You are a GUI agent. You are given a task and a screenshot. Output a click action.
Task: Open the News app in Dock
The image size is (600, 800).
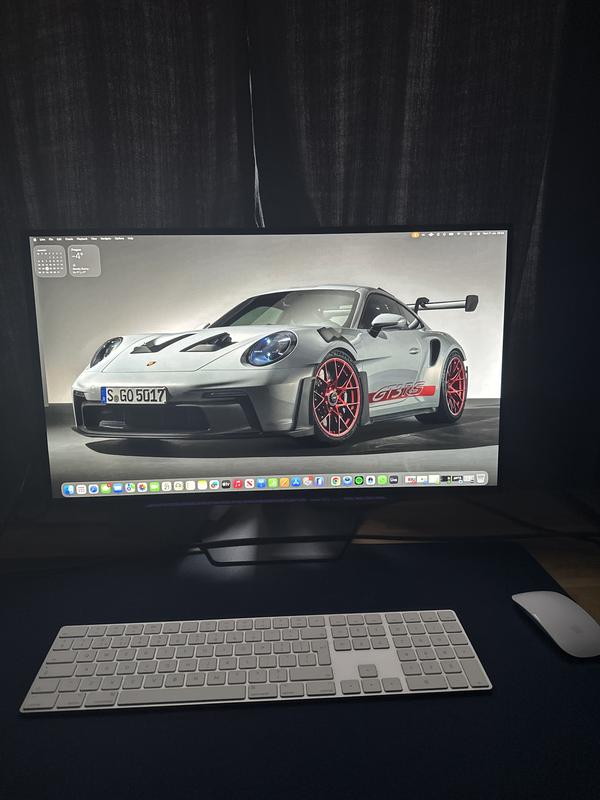click(249, 484)
